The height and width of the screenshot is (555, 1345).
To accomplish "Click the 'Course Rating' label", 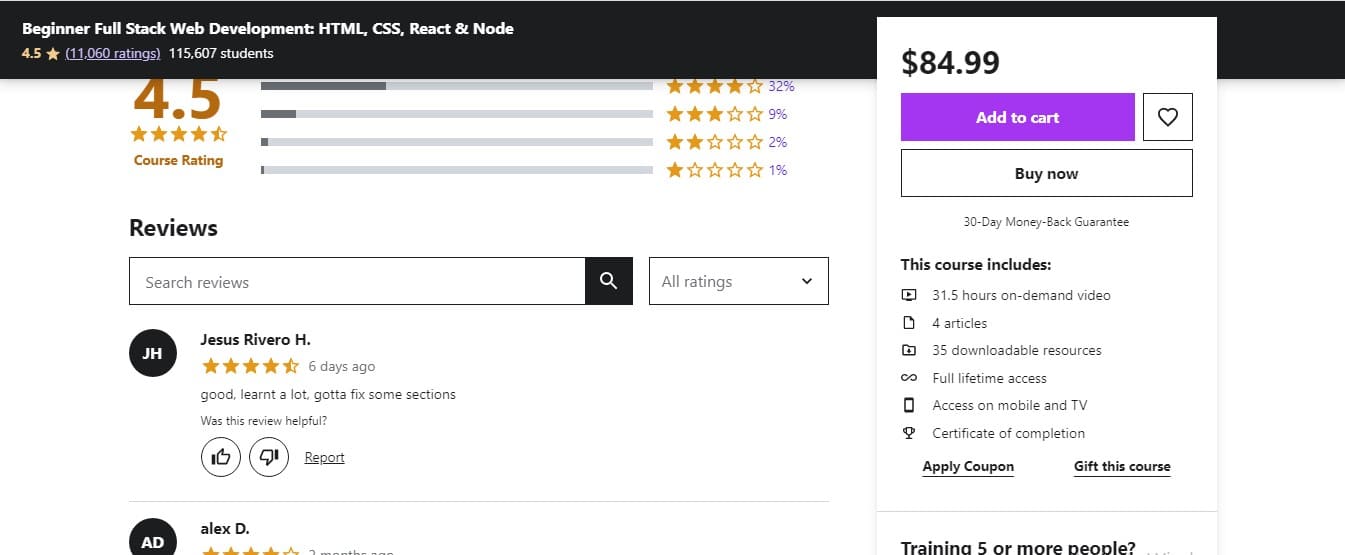I will click(x=178, y=160).
